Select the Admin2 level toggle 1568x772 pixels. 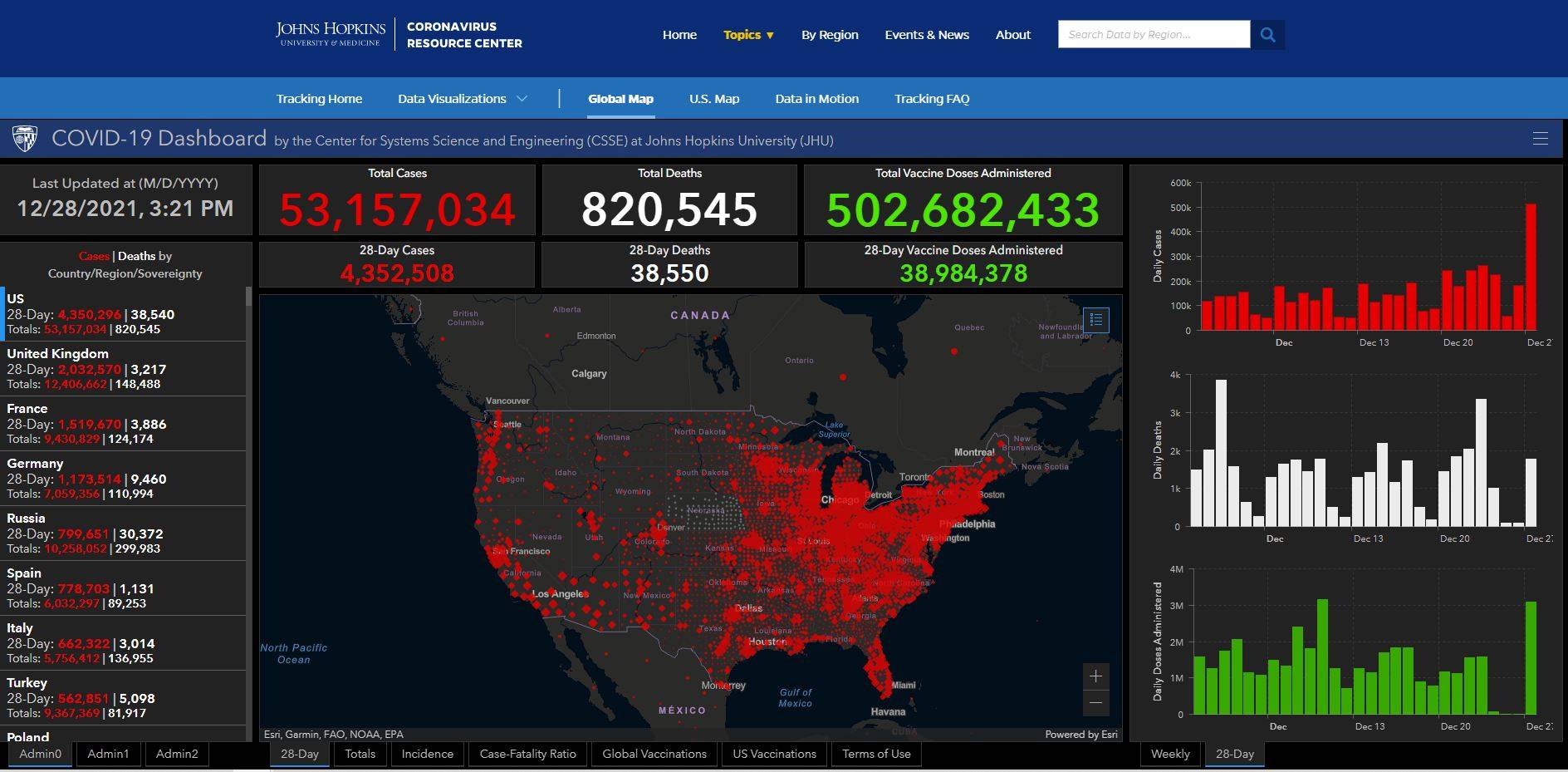pyautogui.click(x=177, y=754)
